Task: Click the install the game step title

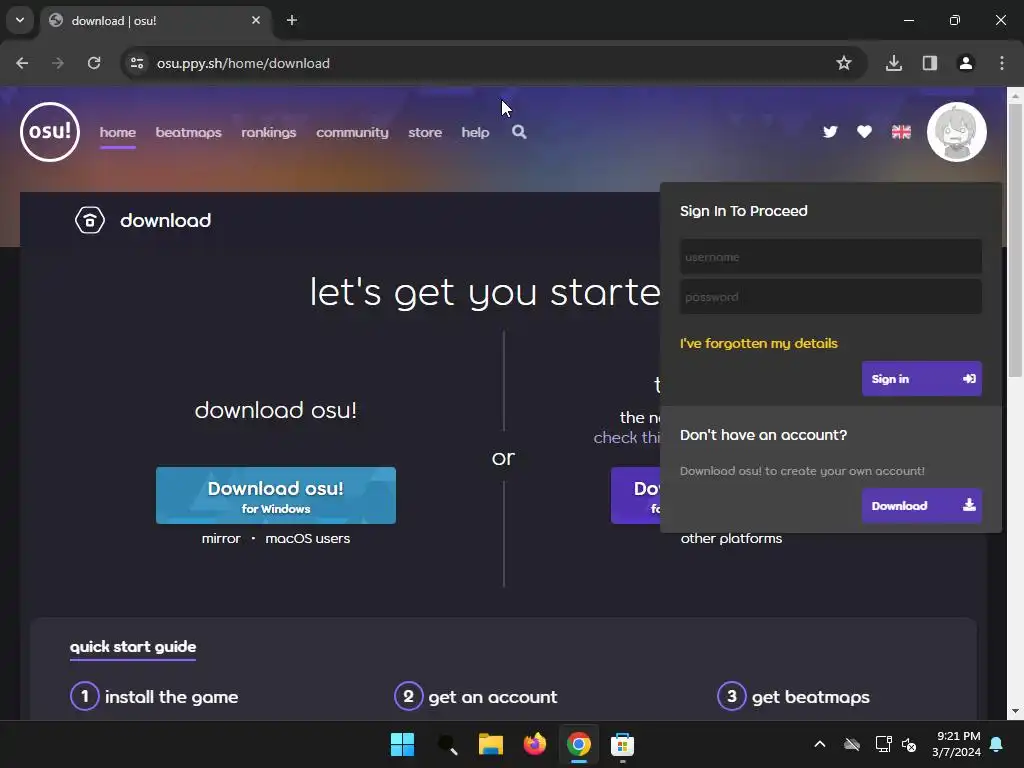Action: click(x=171, y=697)
